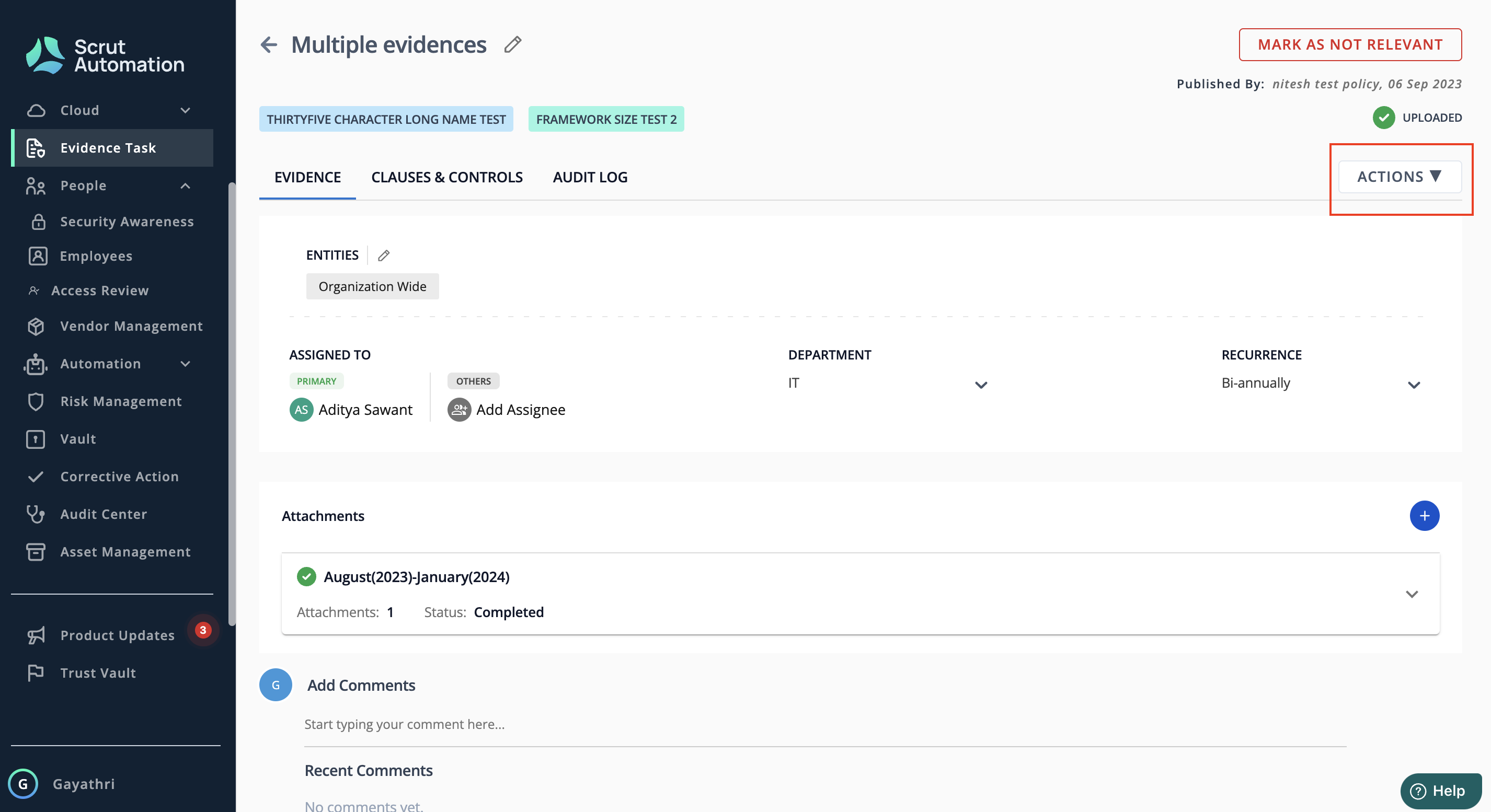Viewport: 1491px width, 812px height.
Task: Click the notification badge showing 3
Action: tap(203, 630)
